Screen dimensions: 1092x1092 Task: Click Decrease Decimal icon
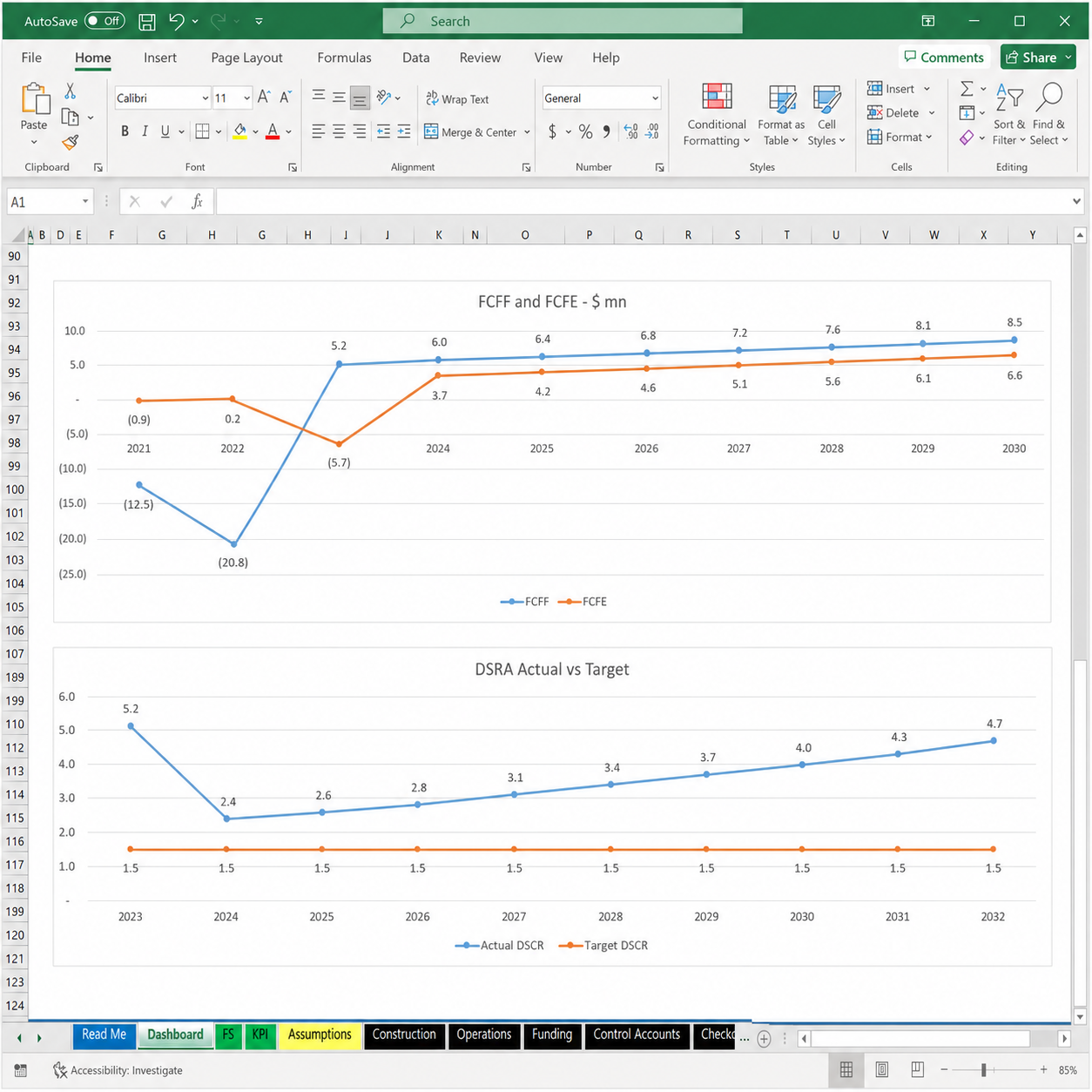652,131
